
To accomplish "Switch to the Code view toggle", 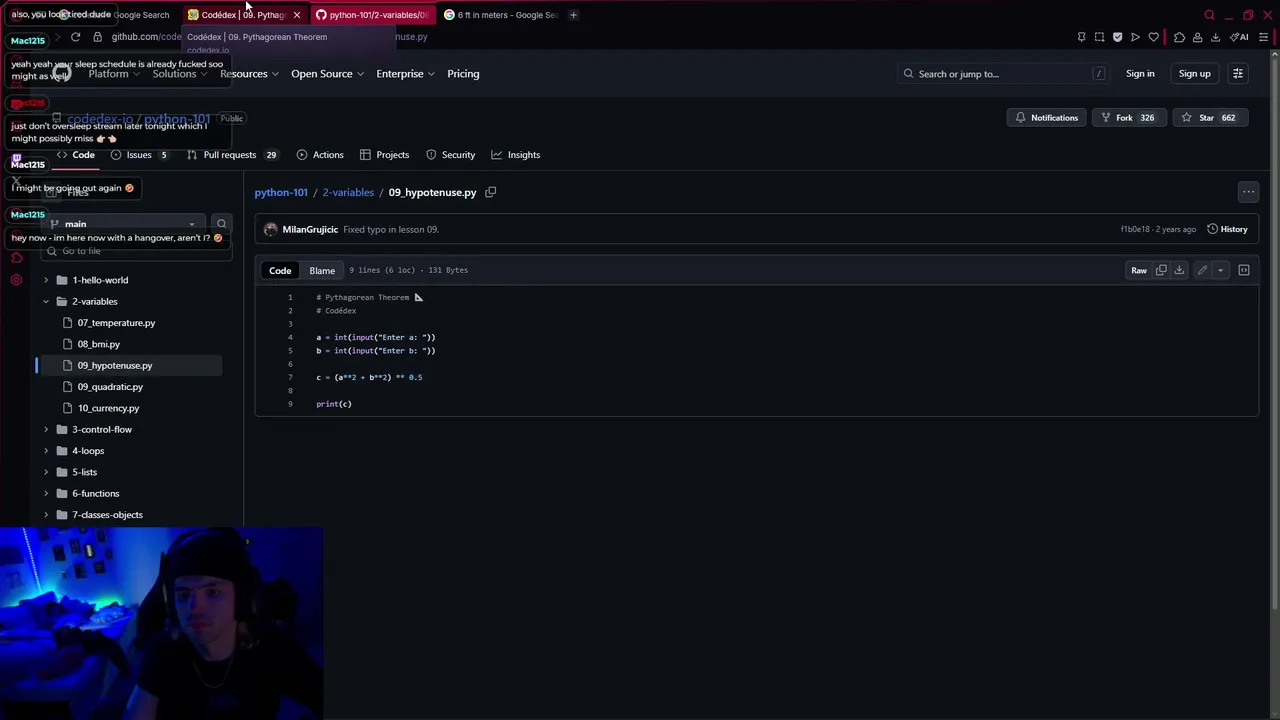I will click(x=280, y=270).
